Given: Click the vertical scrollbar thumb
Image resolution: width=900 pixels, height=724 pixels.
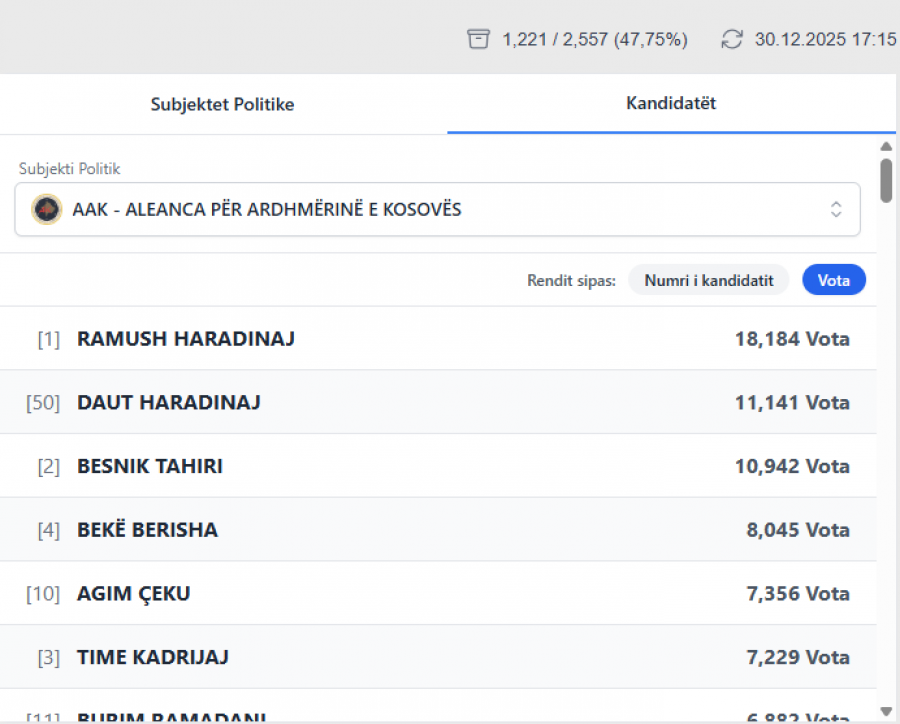Looking at the screenshot, I should point(886,181).
